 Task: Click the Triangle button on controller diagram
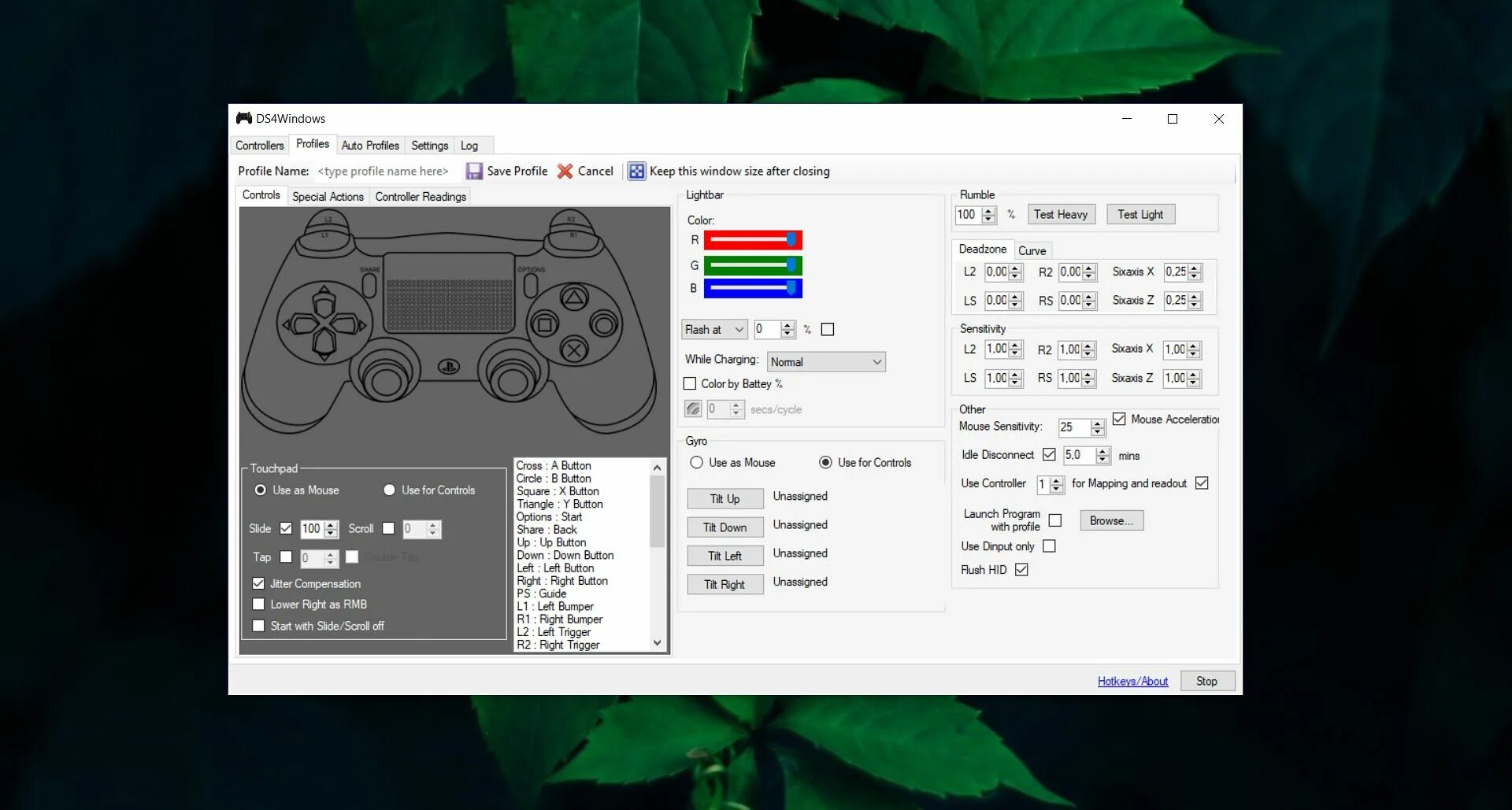tap(574, 298)
